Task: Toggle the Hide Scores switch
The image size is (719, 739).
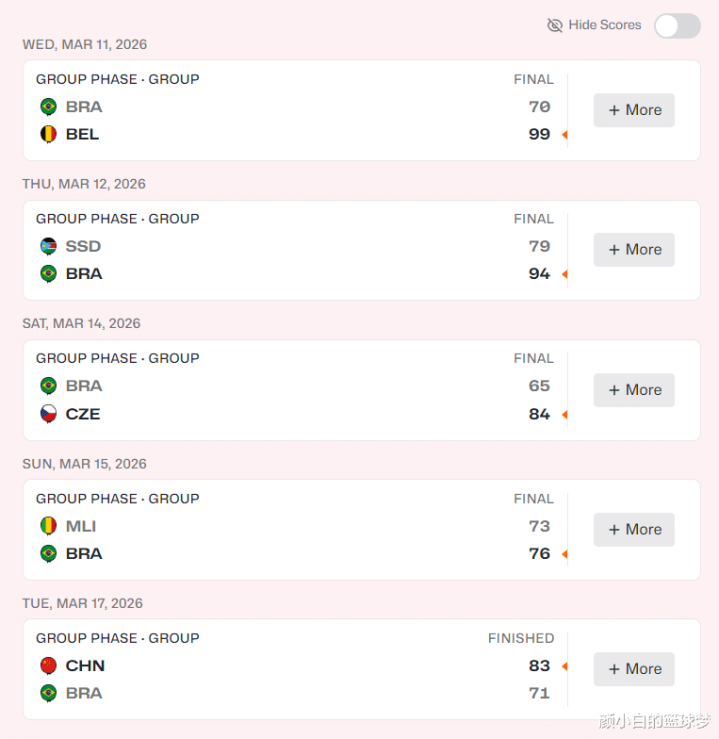Action: point(677,26)
